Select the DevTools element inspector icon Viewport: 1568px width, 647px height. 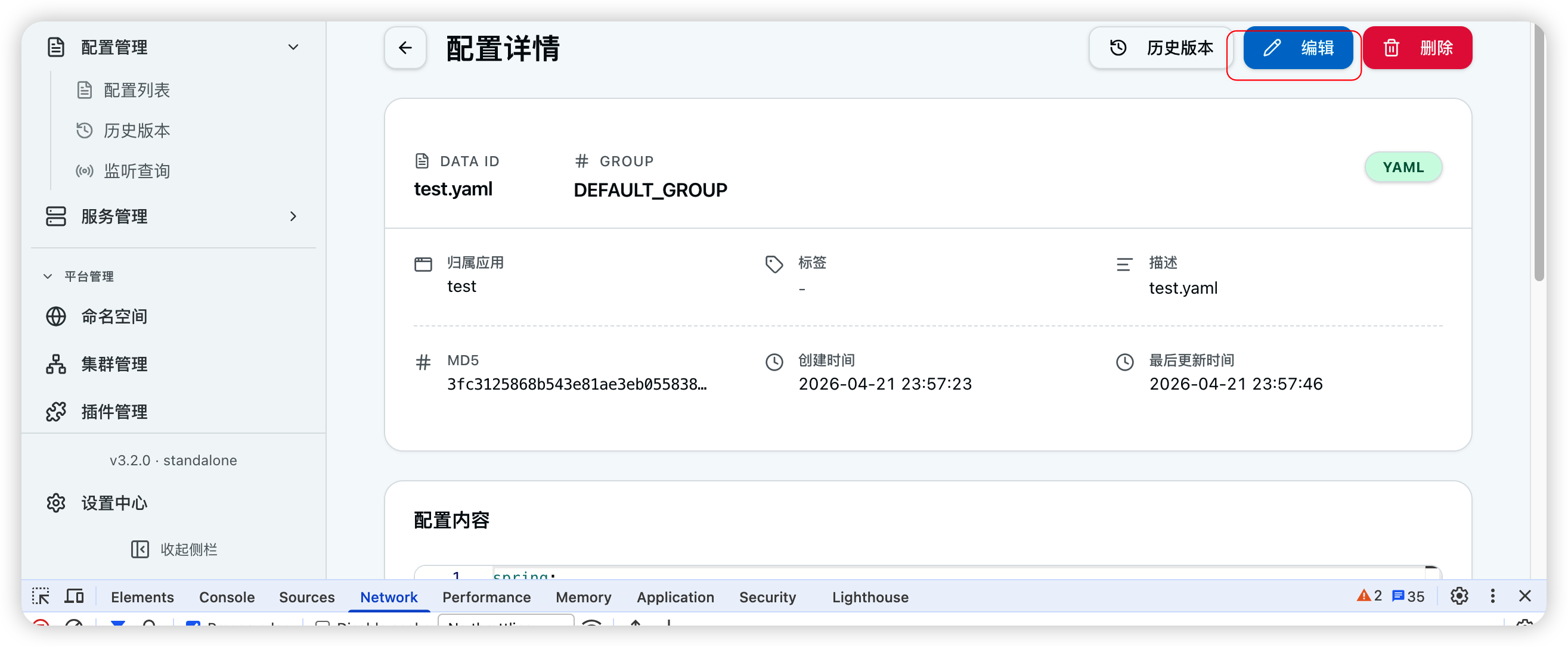tap(41, 596)
